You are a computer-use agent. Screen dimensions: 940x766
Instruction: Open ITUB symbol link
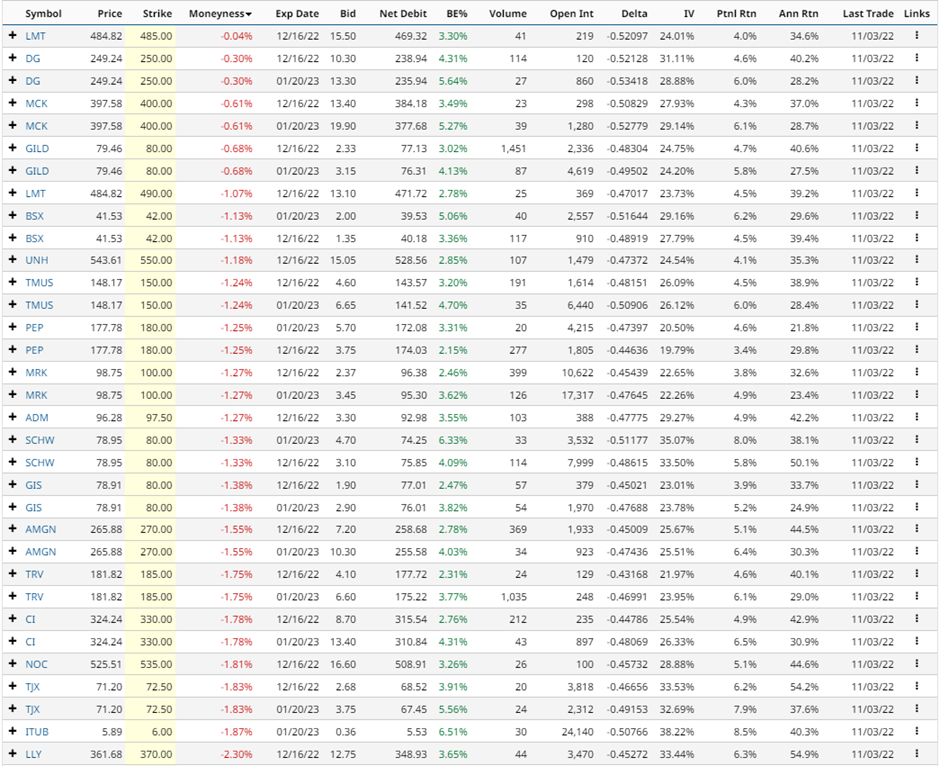pos(37,731)
